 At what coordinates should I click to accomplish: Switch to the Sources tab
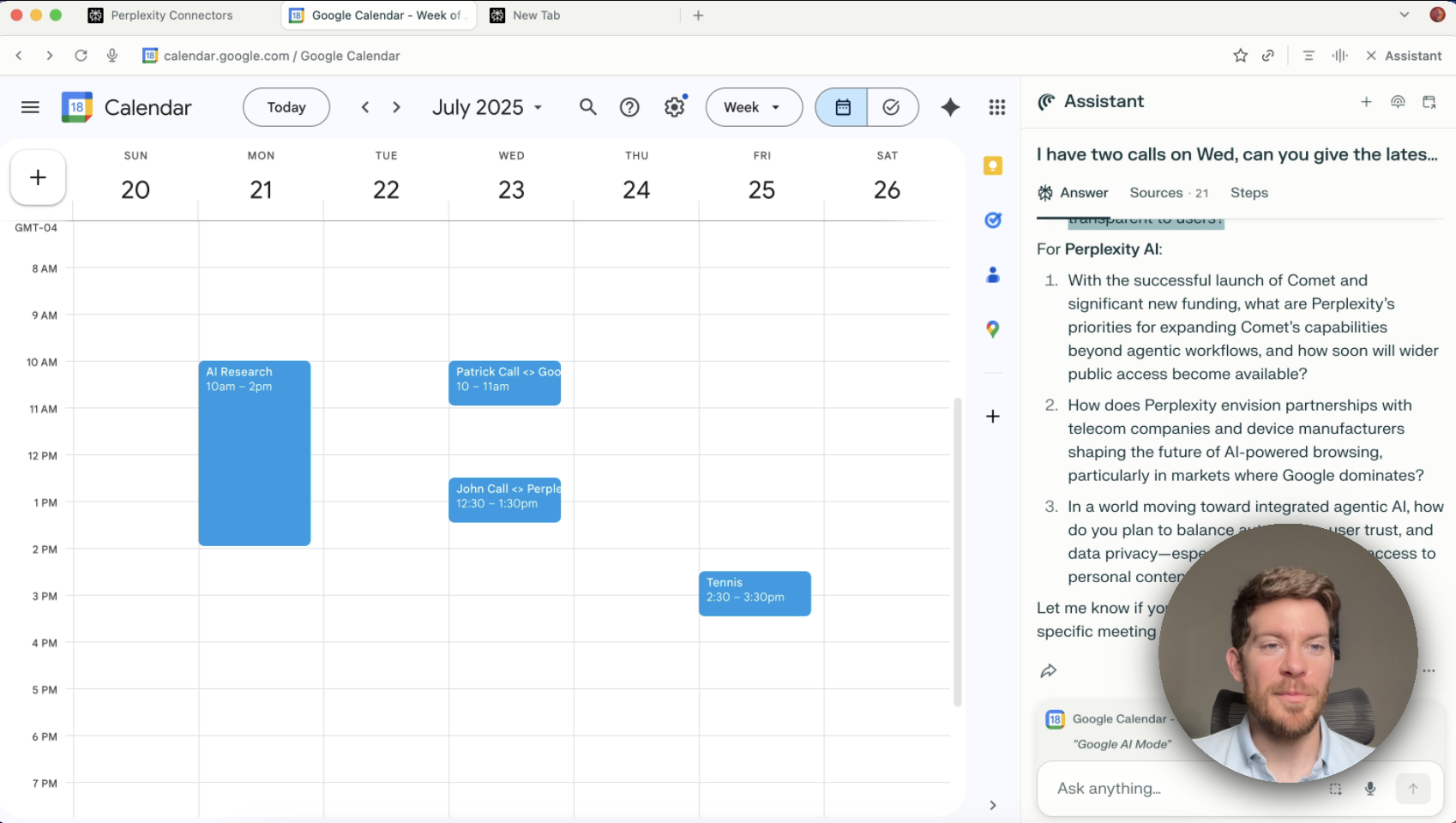pyautogui.click(x=1169, y=193)
